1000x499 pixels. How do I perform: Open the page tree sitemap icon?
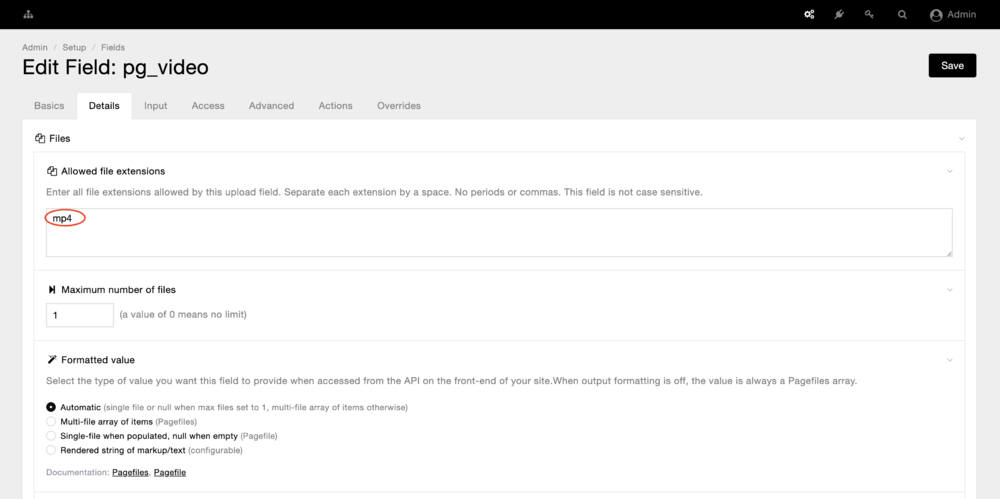pos(28,15)
